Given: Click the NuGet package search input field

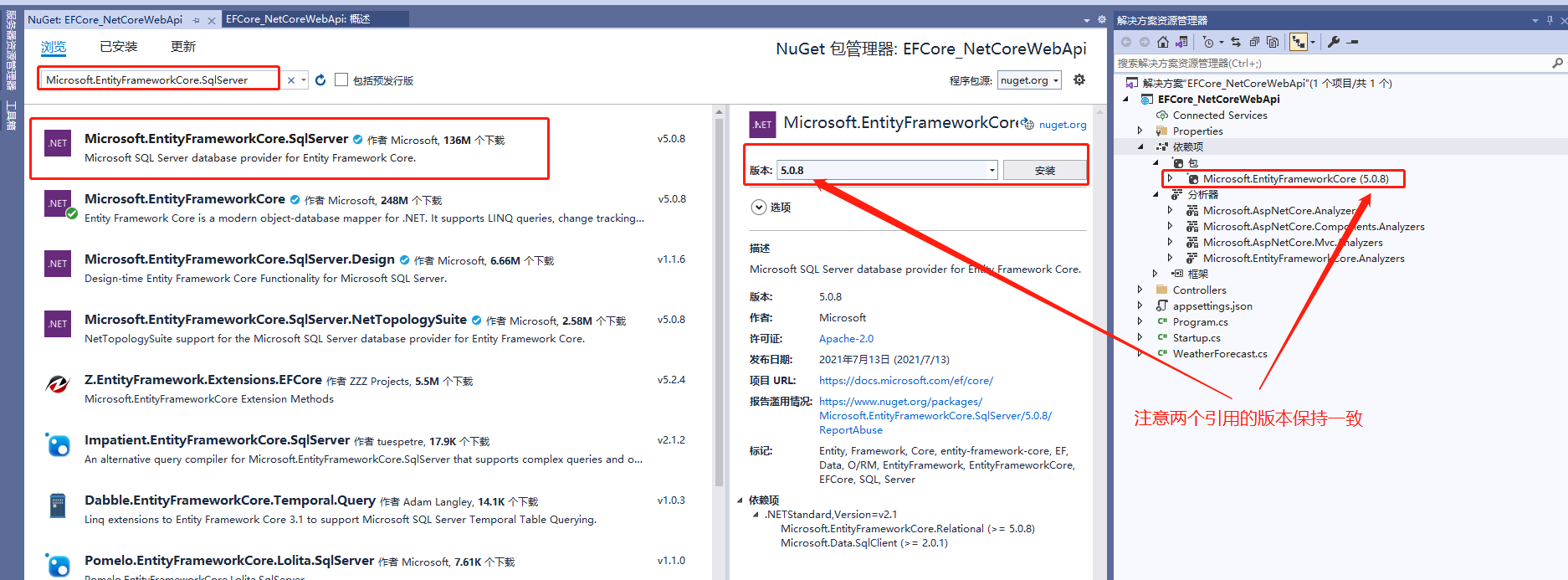Looking at the screenshot, I should tap(159, 80).
